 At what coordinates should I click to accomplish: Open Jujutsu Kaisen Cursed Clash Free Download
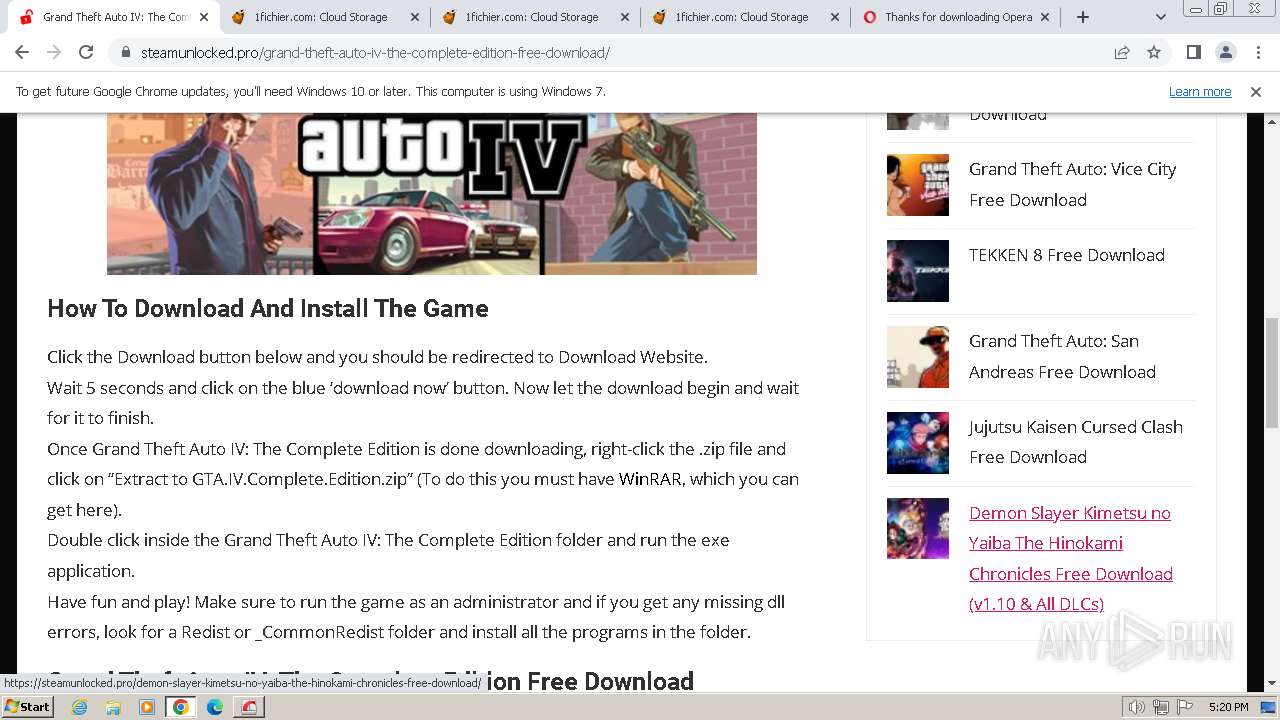(1075, 442)
